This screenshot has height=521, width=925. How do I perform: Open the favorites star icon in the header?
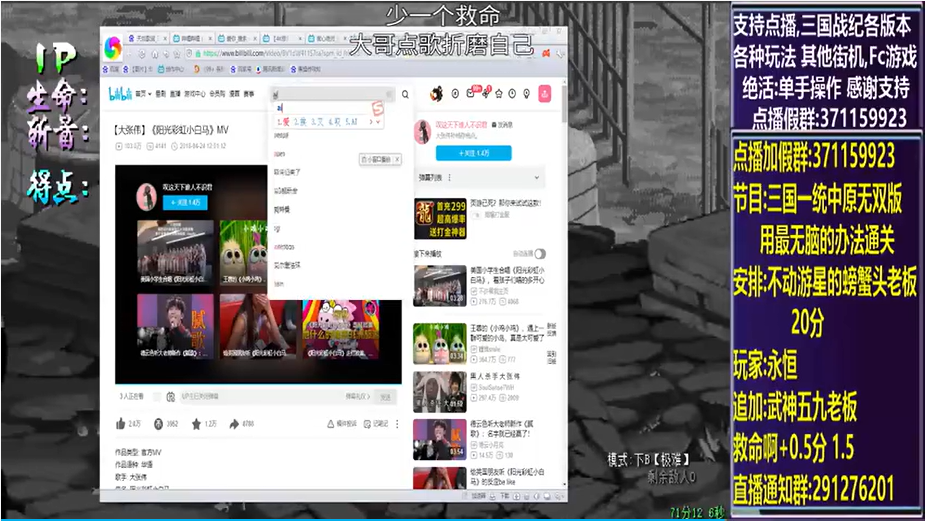[499, 94]
